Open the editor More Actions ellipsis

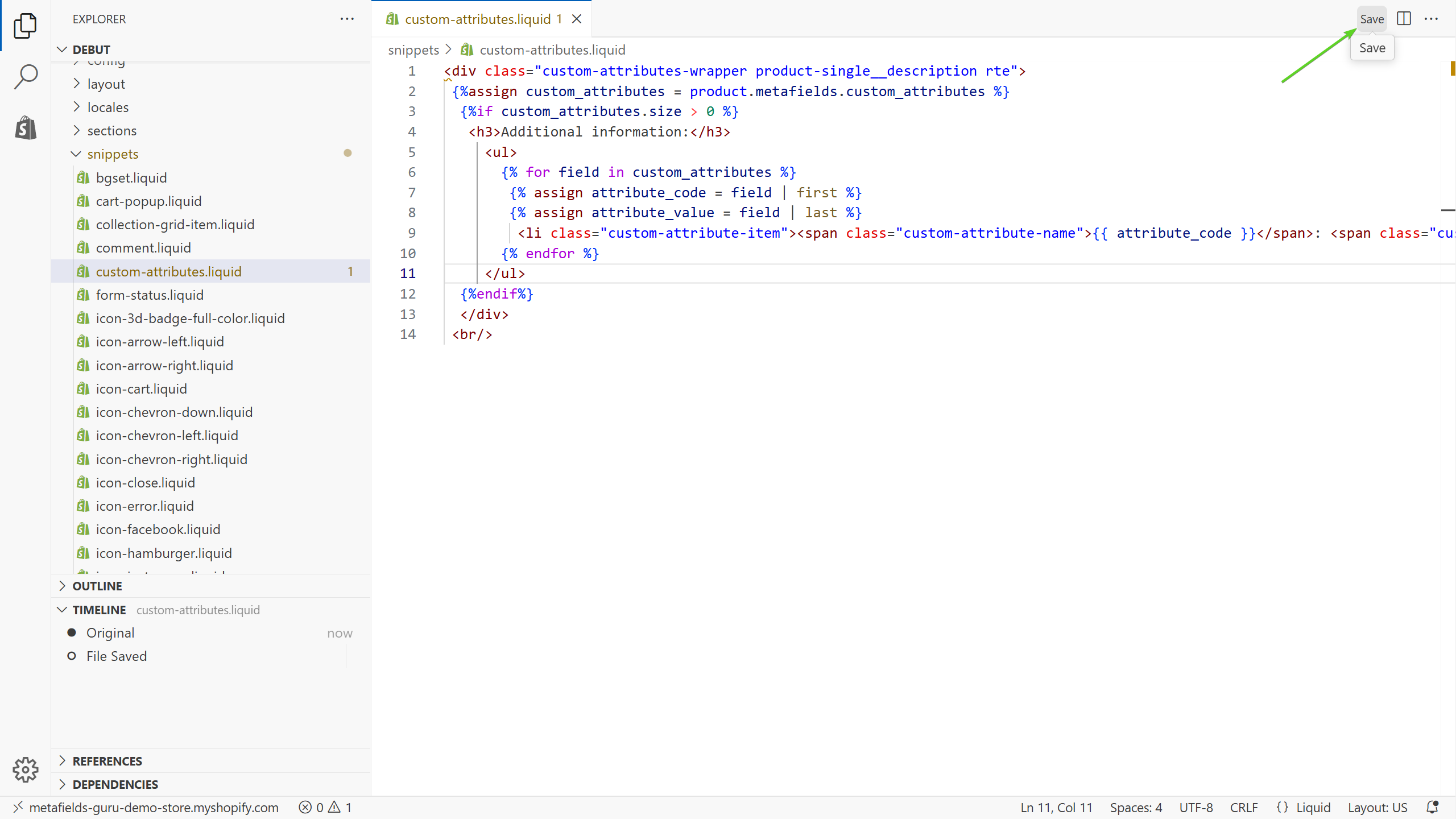(1432, 19)
